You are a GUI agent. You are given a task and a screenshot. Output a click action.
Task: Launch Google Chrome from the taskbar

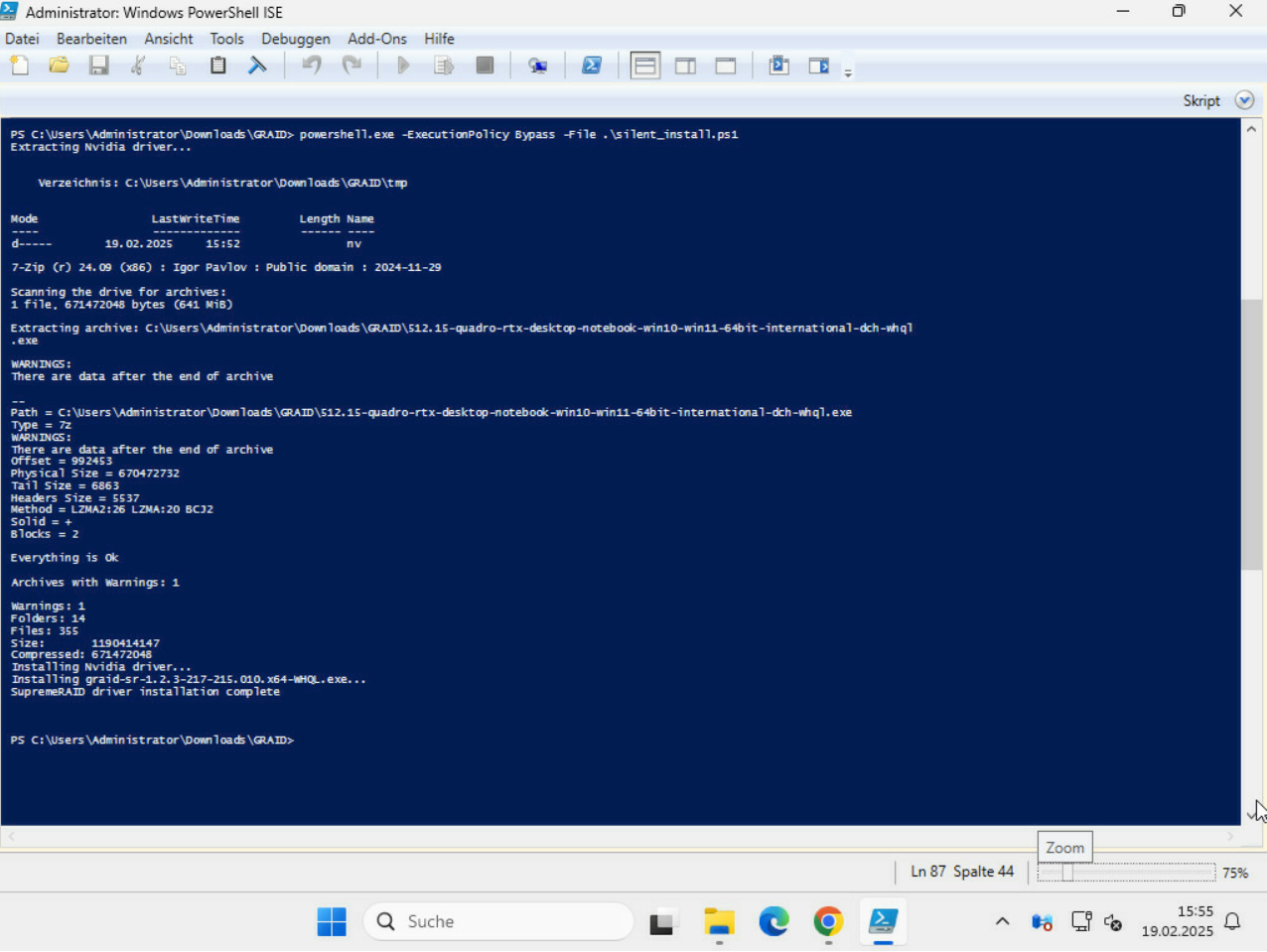828,922
